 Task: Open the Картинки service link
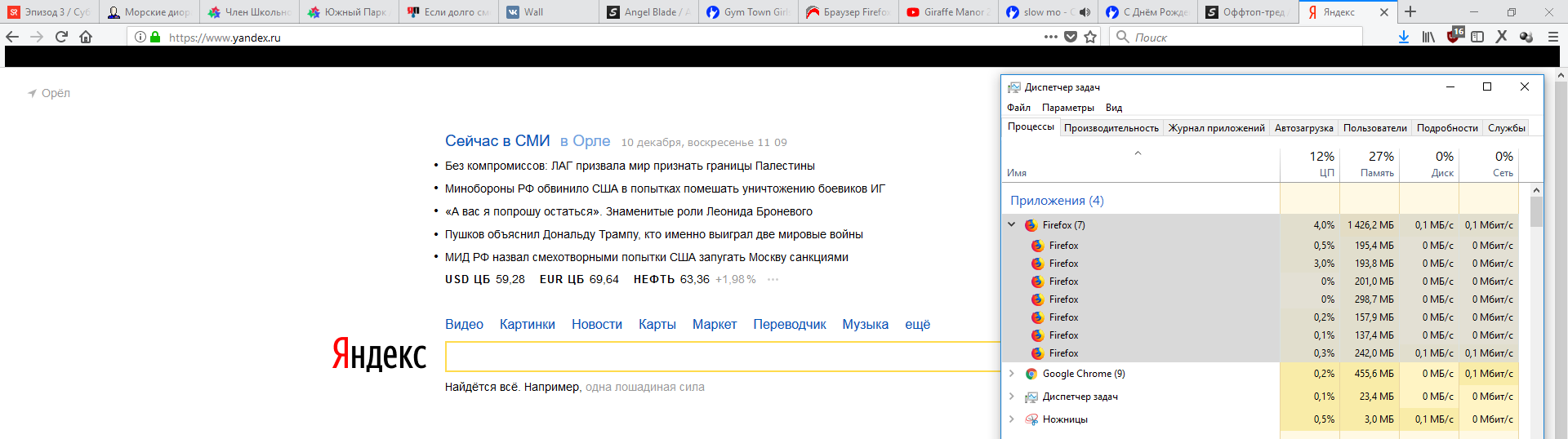(528, 324)
